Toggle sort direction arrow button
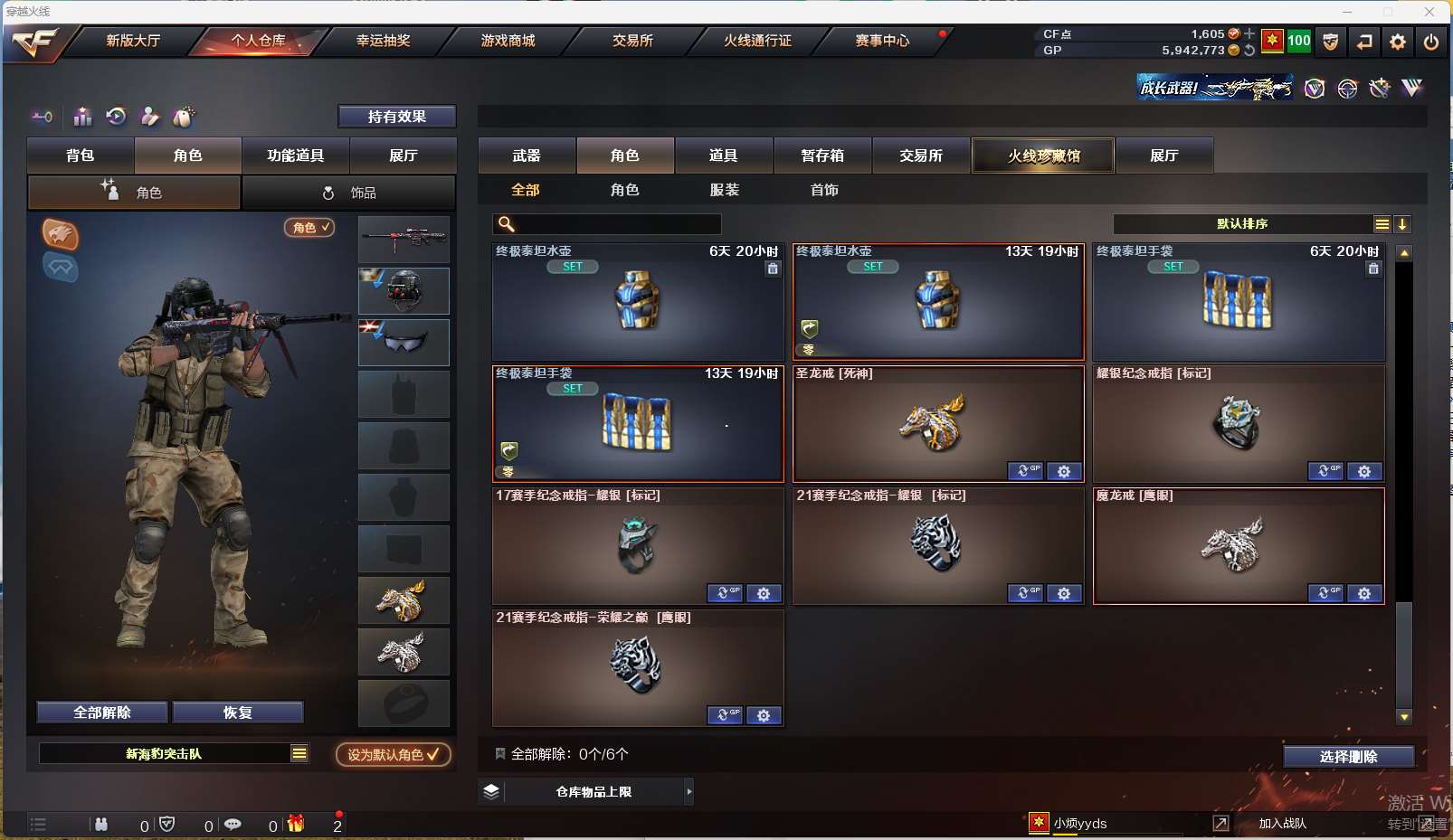This screenshot has height=840, width=1453. coord(1402,224)
